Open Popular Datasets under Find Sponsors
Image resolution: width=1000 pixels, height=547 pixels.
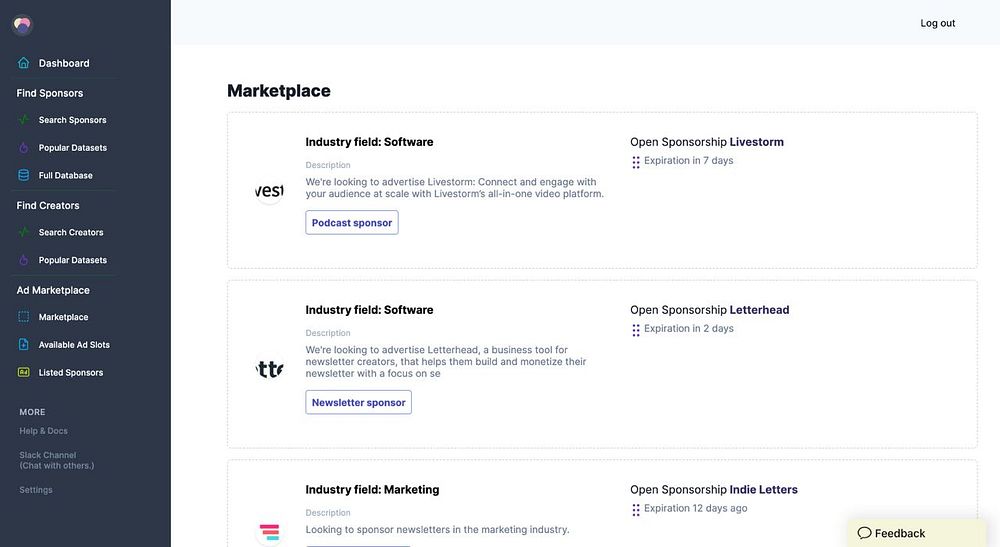pyautogui.click(x=73, y=147)
